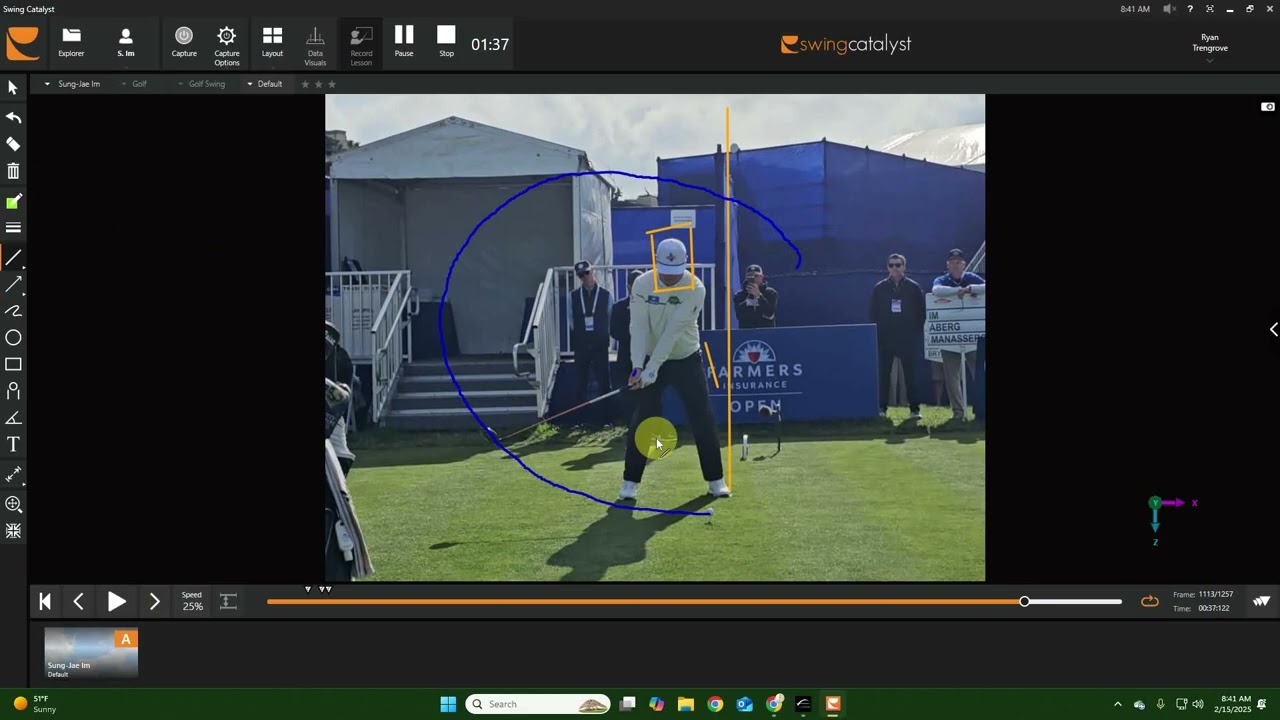Select the distance measurement tool
Viewport: 1280px width, 720px height.
pyautogui.click(x=13, y=474)
